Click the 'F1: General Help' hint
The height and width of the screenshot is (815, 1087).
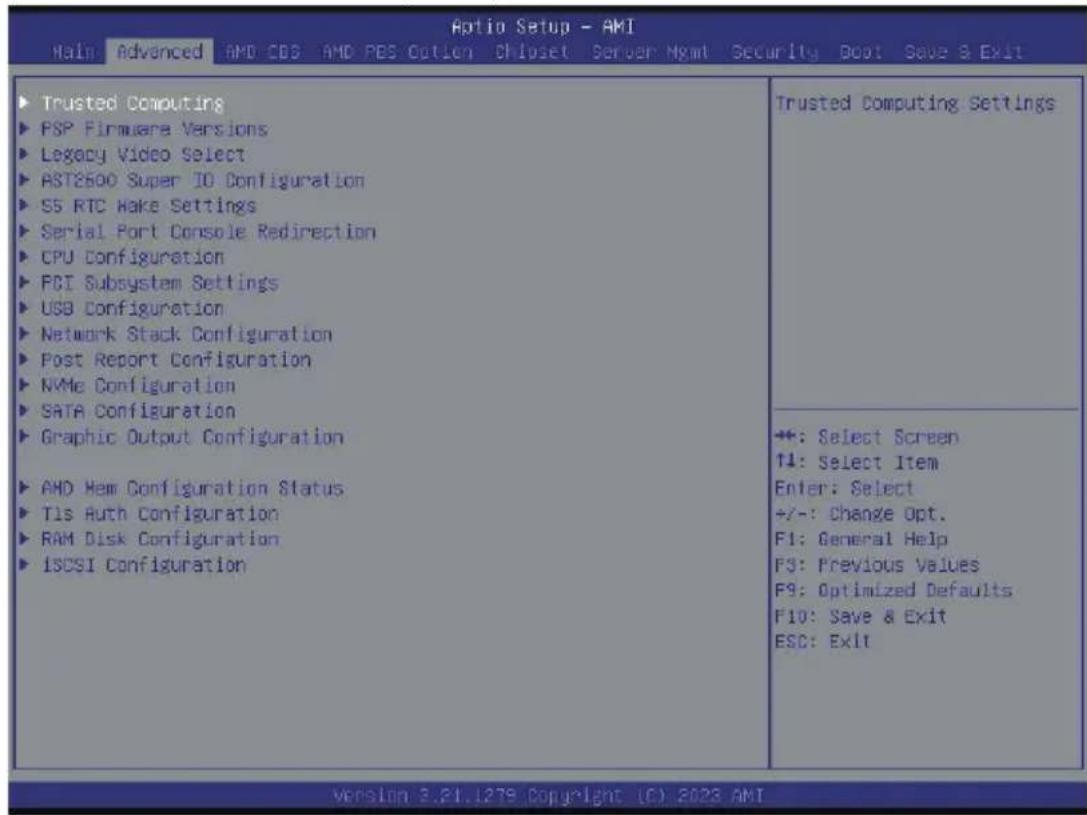[x=861, y=539]
